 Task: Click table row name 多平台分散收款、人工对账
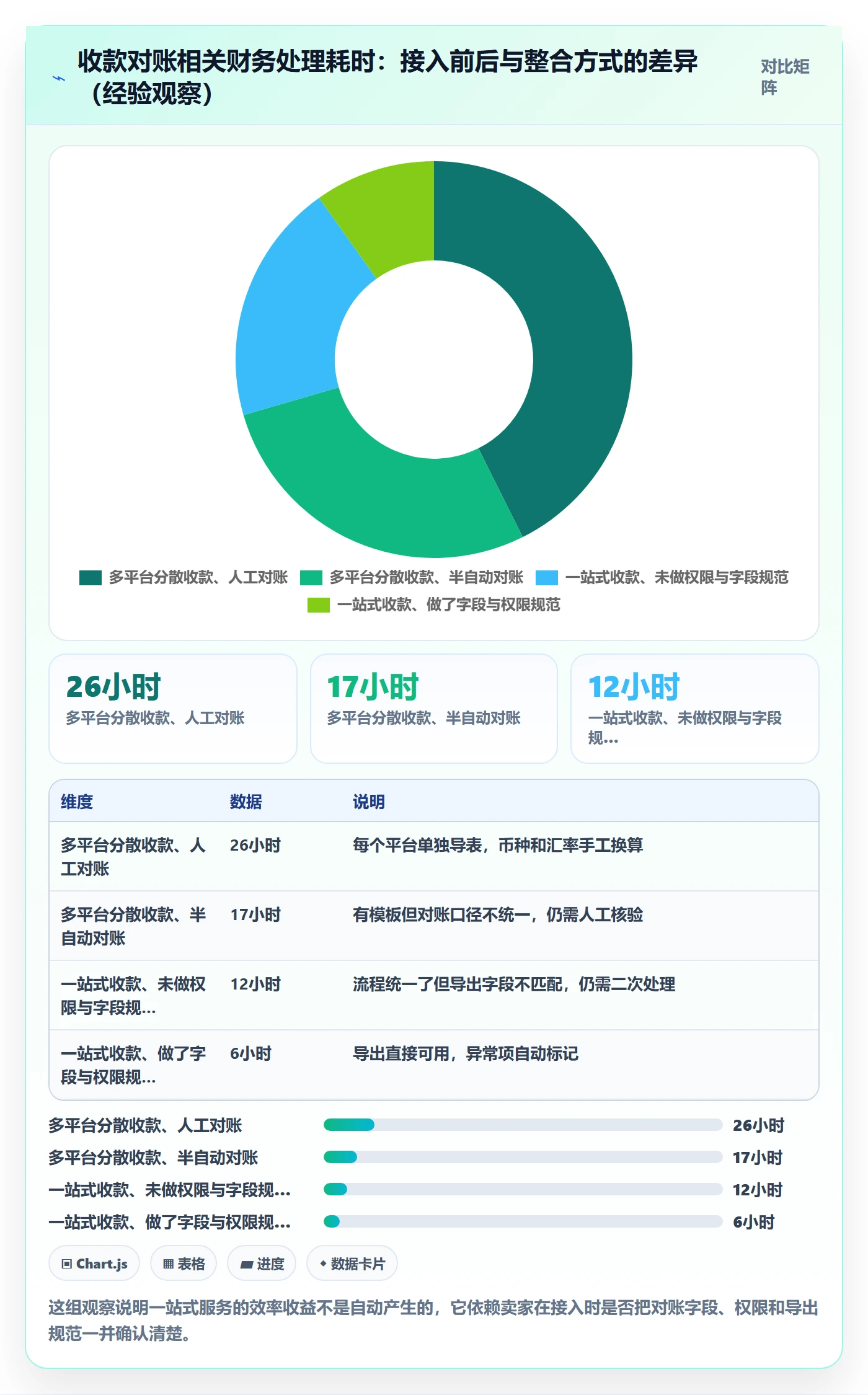point(133,857)
